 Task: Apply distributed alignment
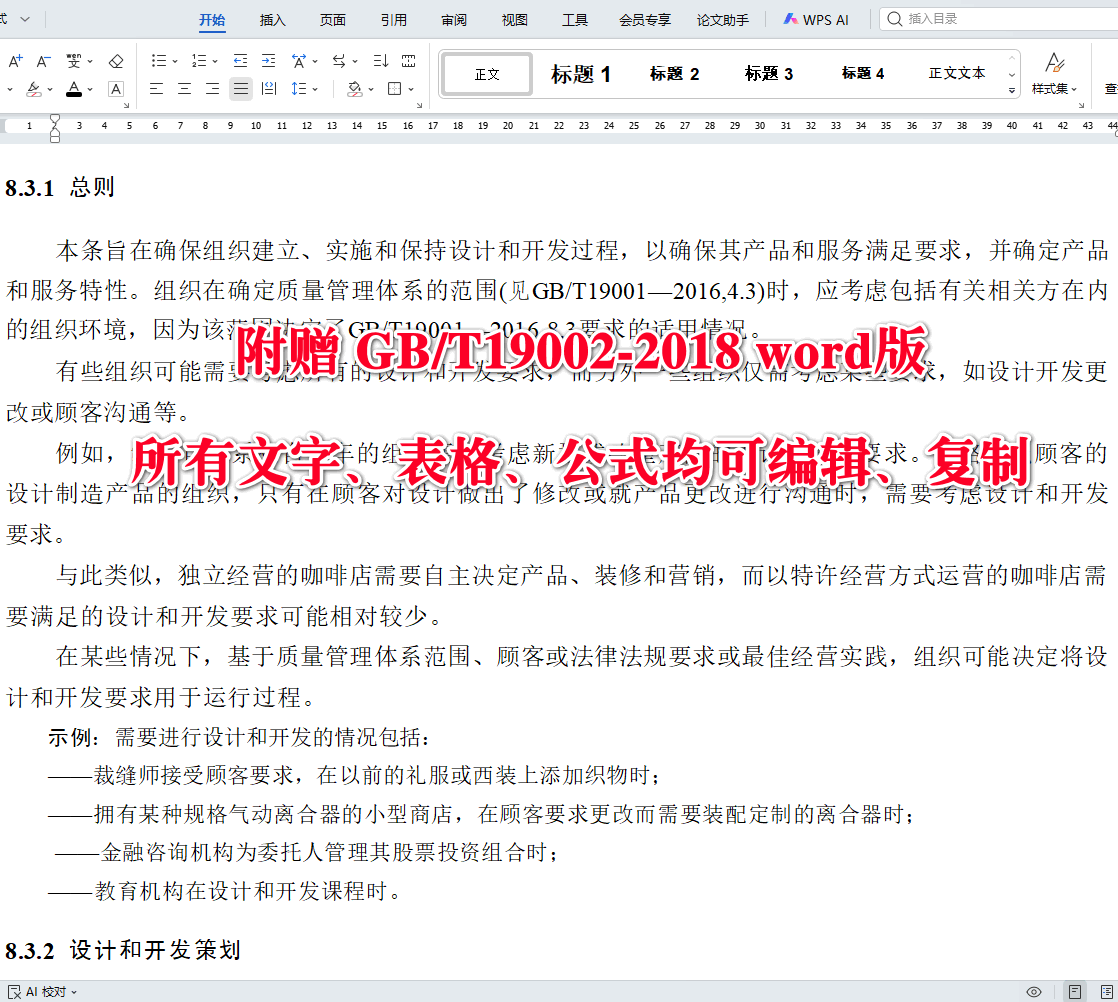click(269, 89)
